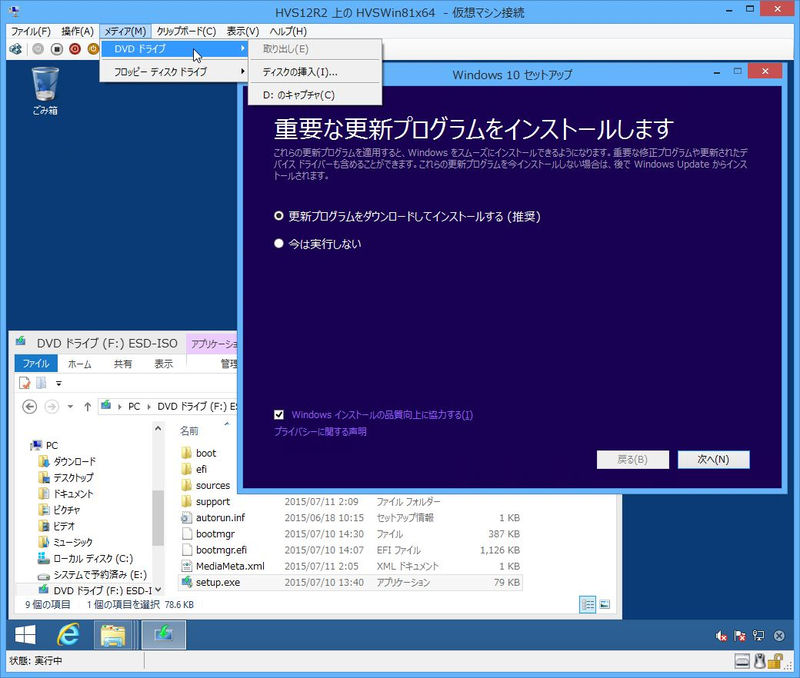Viewport: 800px width, 678px height.
Task: Click the Start button on guest taskbar
Action: click(x=25, y=635)
